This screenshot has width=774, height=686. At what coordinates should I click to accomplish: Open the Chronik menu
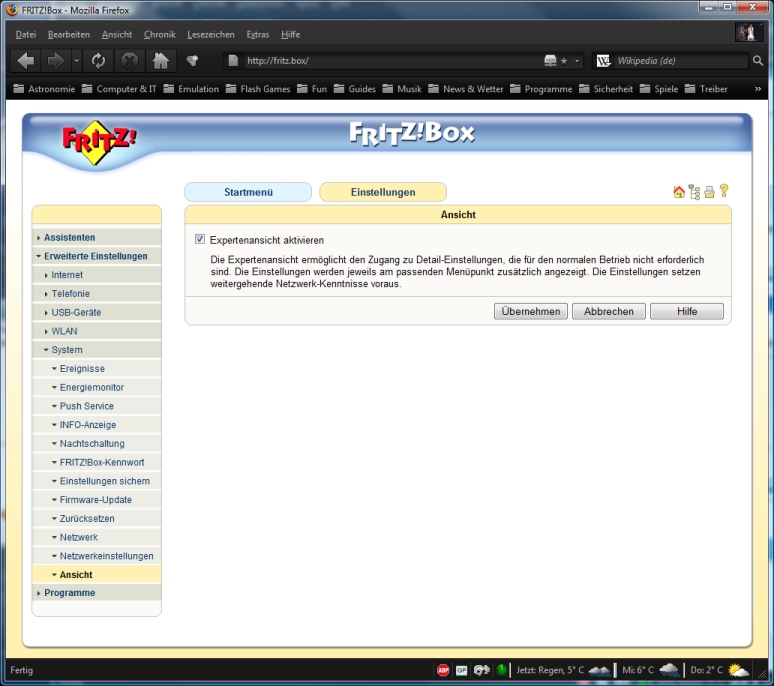pyautogui.click(x=159, y=35)
